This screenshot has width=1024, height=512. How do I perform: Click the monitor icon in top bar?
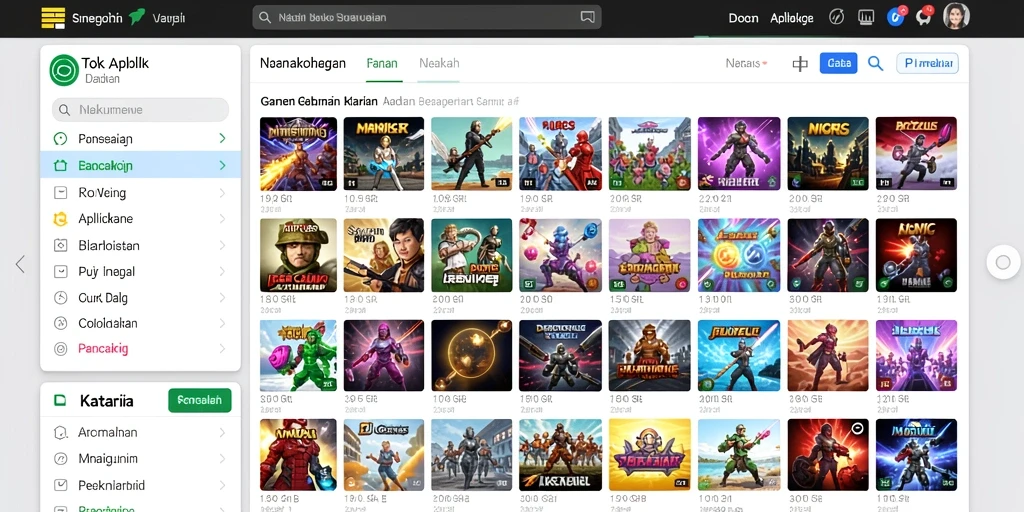tap(866, 18)
